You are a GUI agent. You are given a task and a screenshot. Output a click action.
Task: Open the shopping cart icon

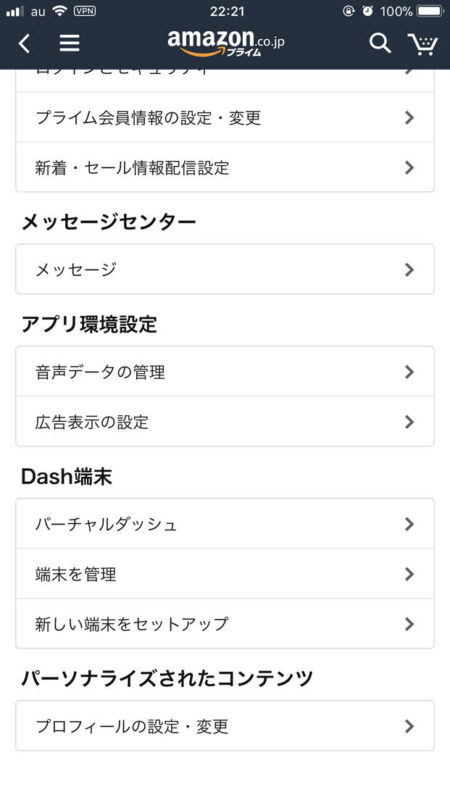pos(423,44)
